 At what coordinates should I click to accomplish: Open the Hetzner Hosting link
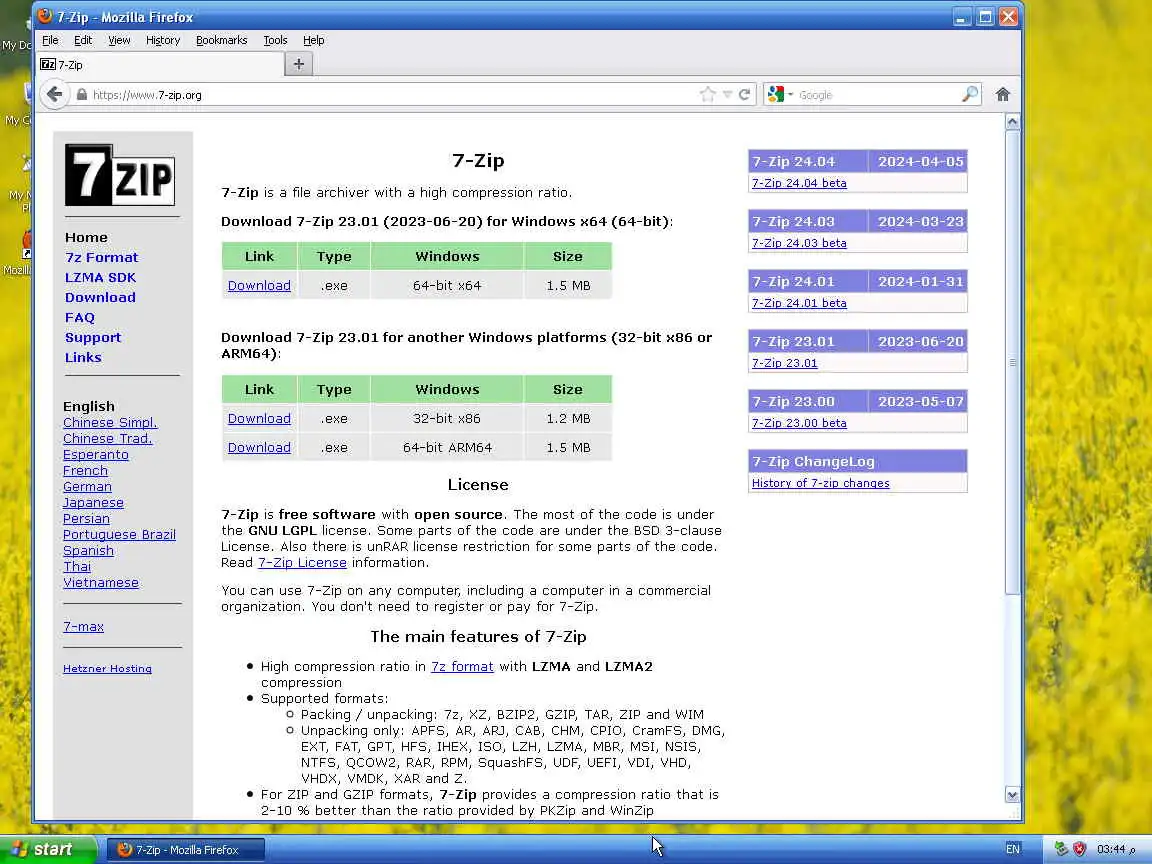tap(107, 669)
